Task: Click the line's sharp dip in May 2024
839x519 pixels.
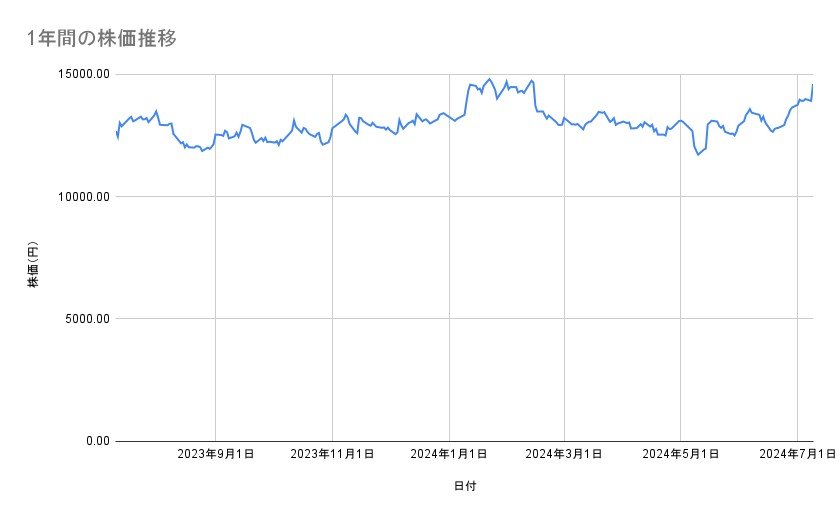Action: (698, 154)
